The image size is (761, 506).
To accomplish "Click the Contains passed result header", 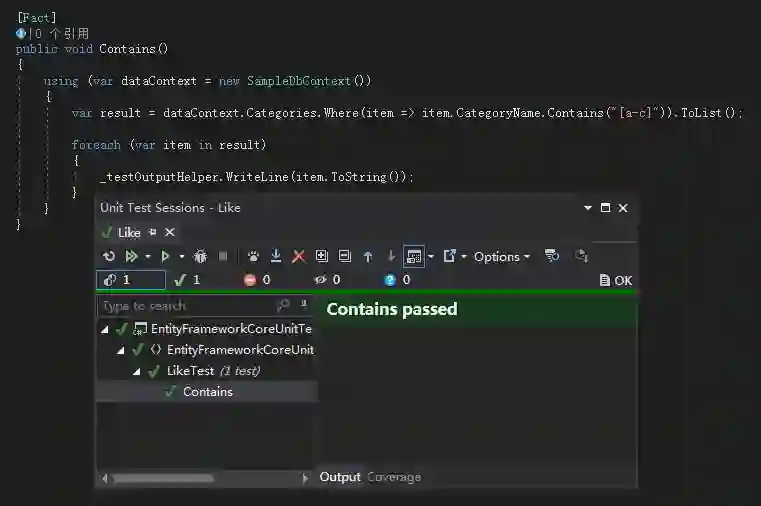I will point(392,310).
